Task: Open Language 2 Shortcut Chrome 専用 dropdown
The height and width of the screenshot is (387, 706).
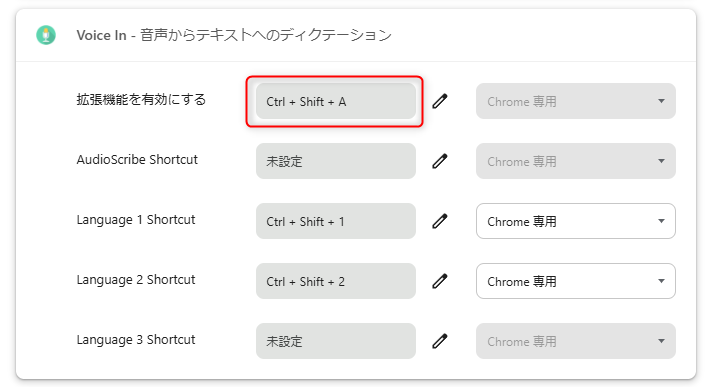Action: coord(575,281)
